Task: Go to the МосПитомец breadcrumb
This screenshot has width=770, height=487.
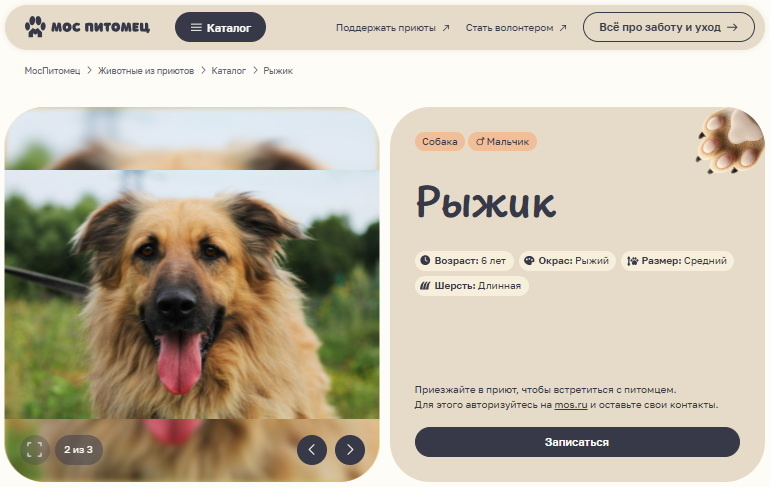Action: (x=52, y=71)
